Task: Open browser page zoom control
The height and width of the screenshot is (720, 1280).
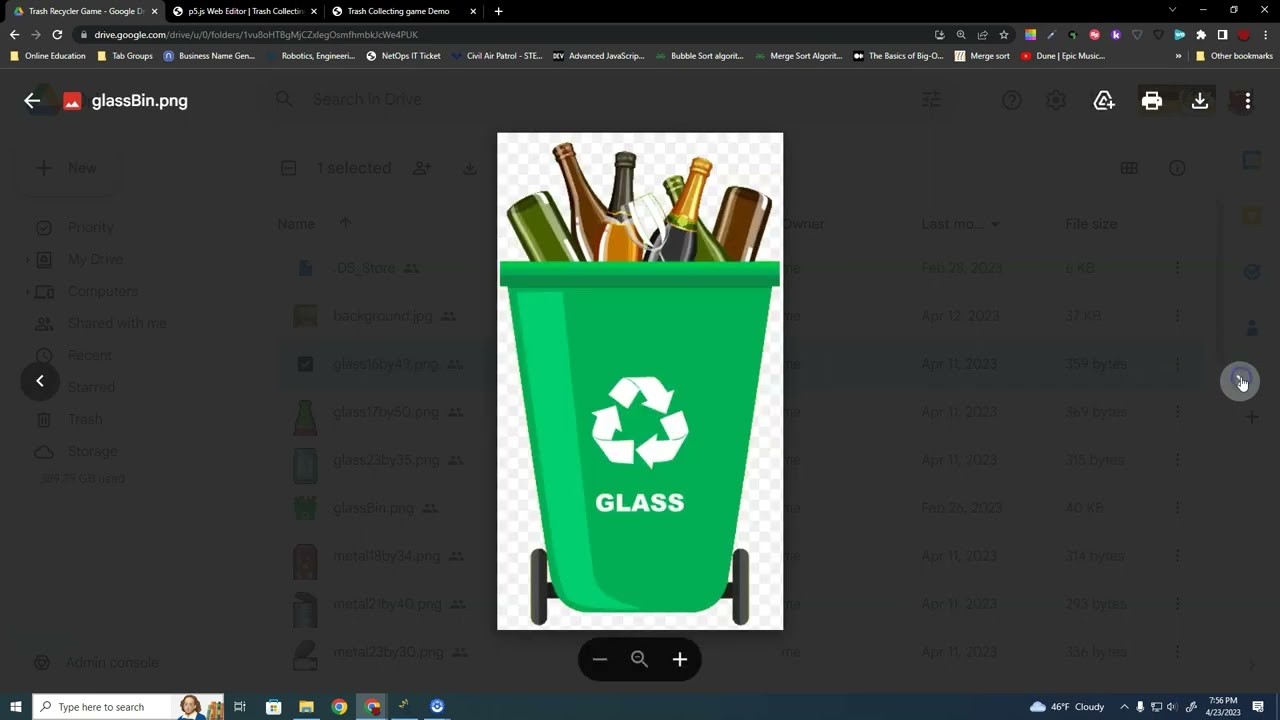Action: [x=961, y=34]
